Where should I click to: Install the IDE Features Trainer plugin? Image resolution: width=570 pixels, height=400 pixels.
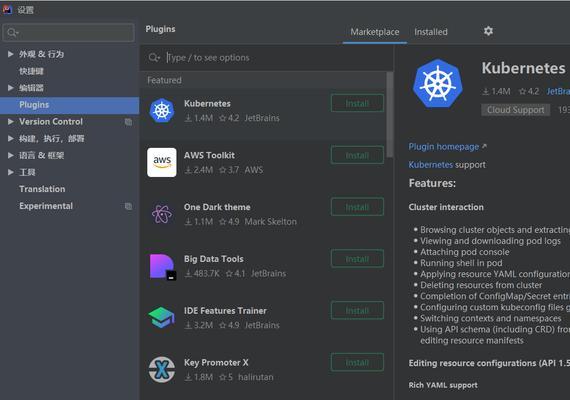[357, 311]
